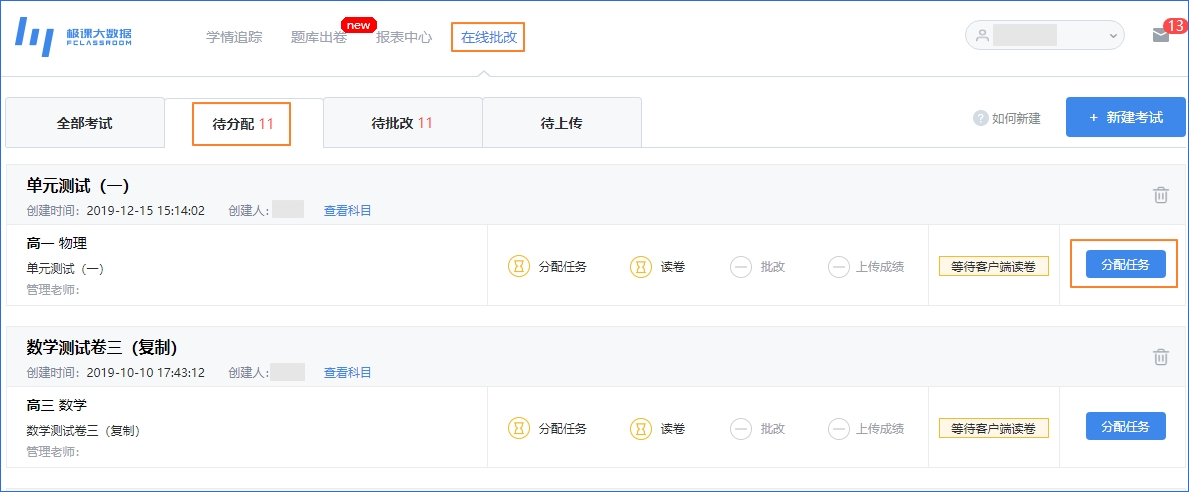Open 学情追踪 in the top navigation
Image resolution: width=1189 pixels, height=492 pixels.
pyautogui.click(x=234, y=37)
